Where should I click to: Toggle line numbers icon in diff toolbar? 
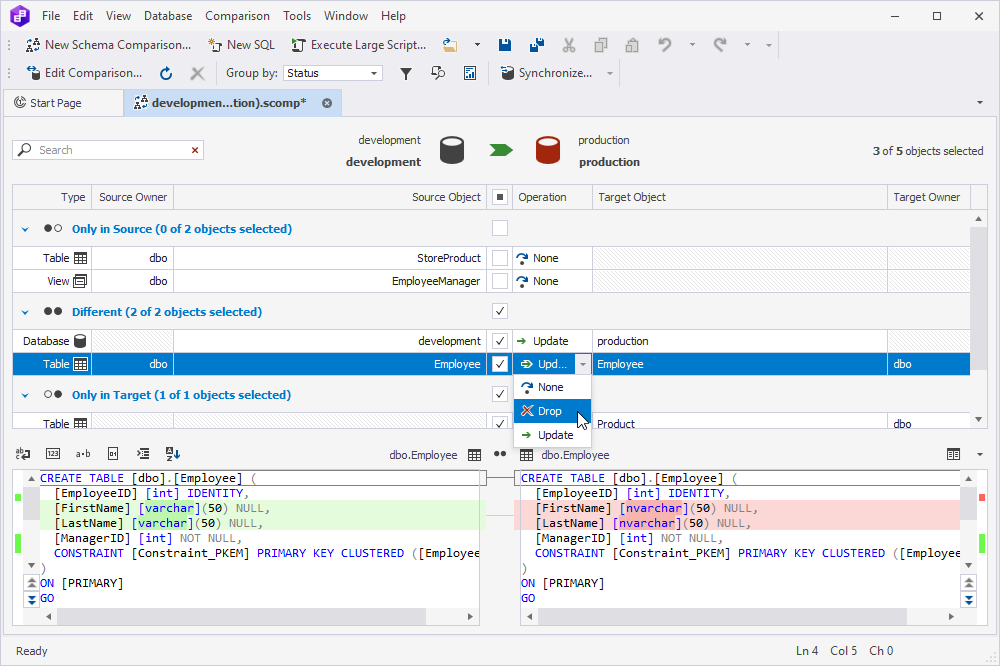tap(53, 454)
